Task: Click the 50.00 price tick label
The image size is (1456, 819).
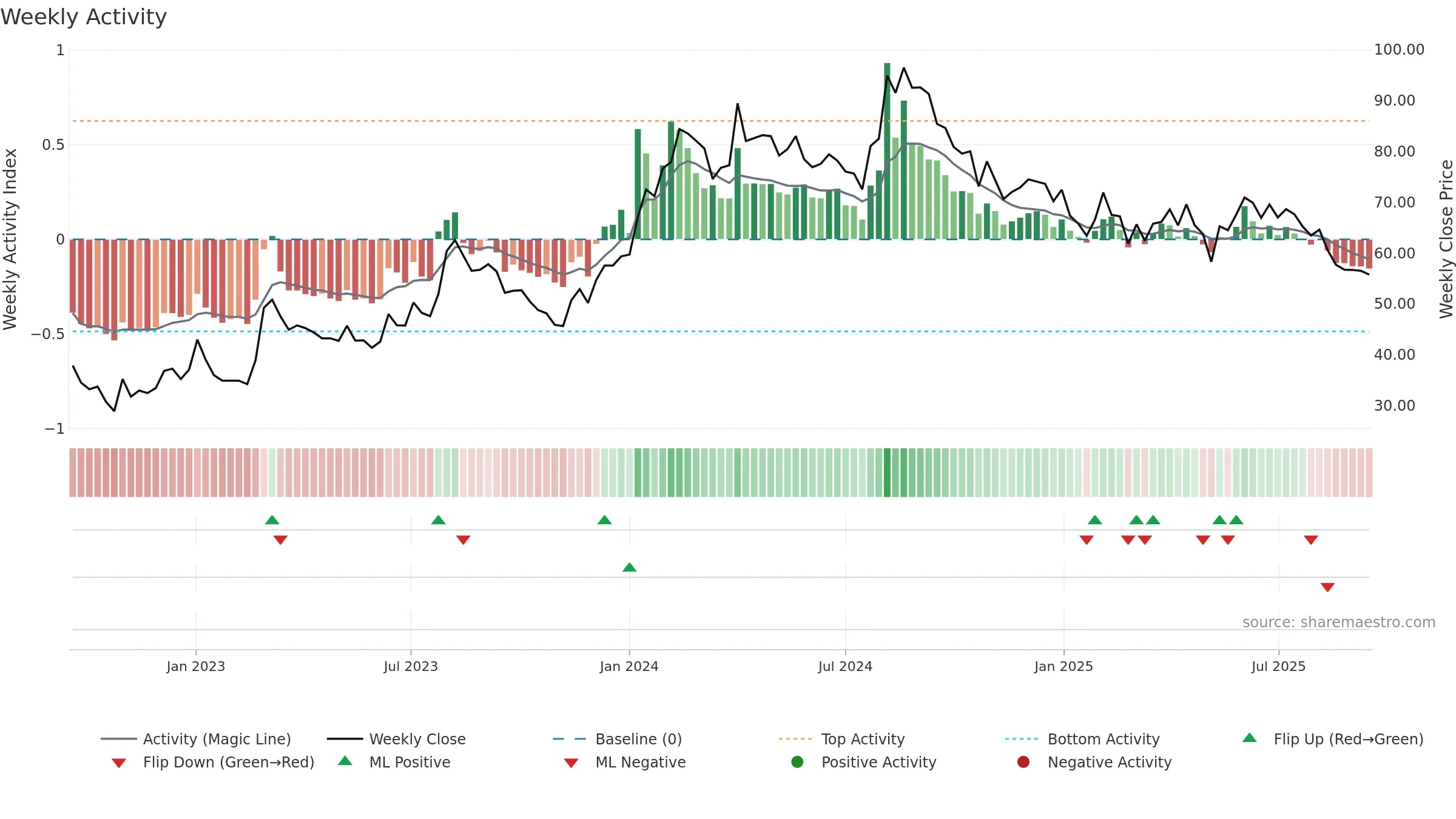Action: pos(1394,303)
